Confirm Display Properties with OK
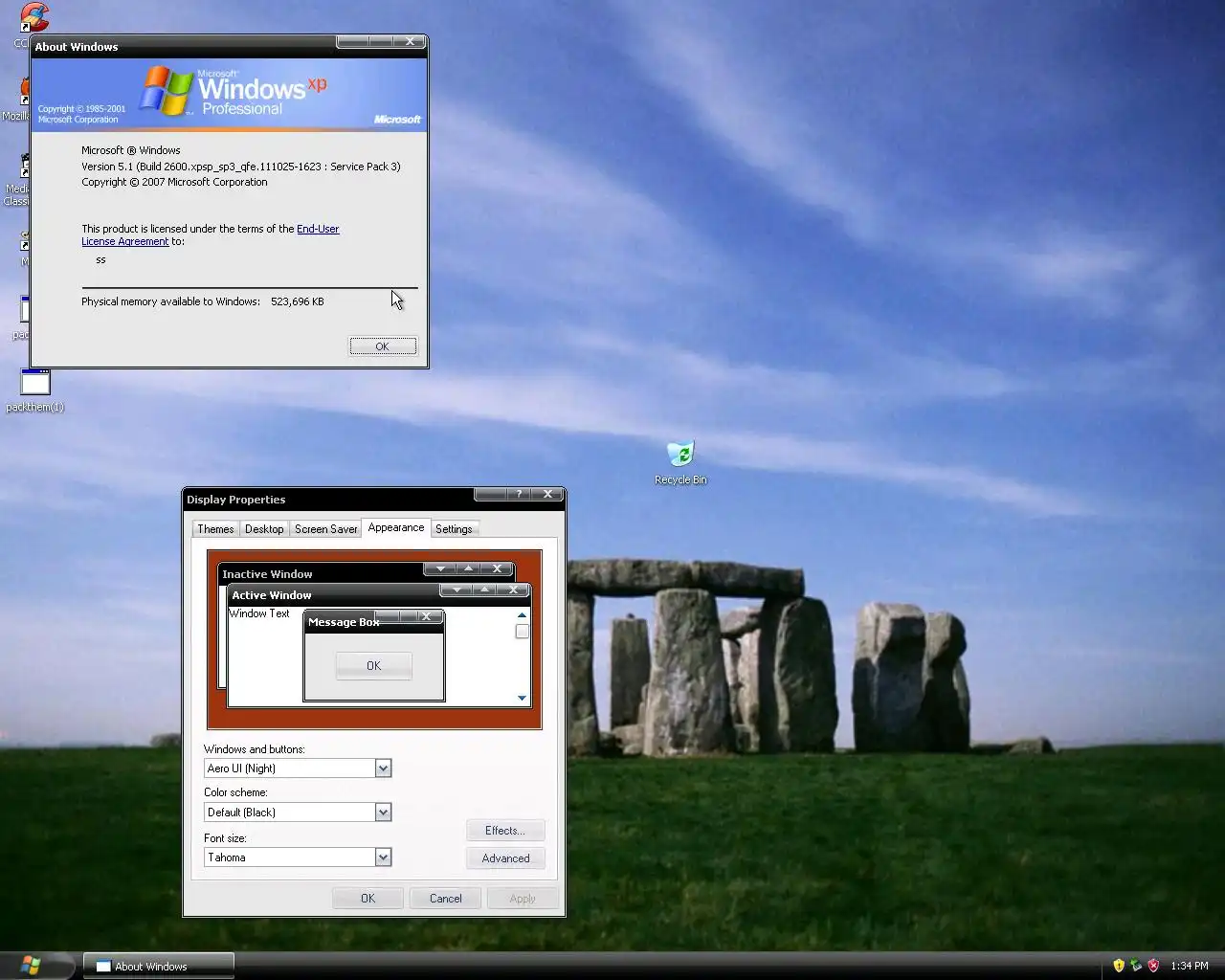Image resolution: width=1225 pixels, height=980 pixels. [x=367, y=899]
